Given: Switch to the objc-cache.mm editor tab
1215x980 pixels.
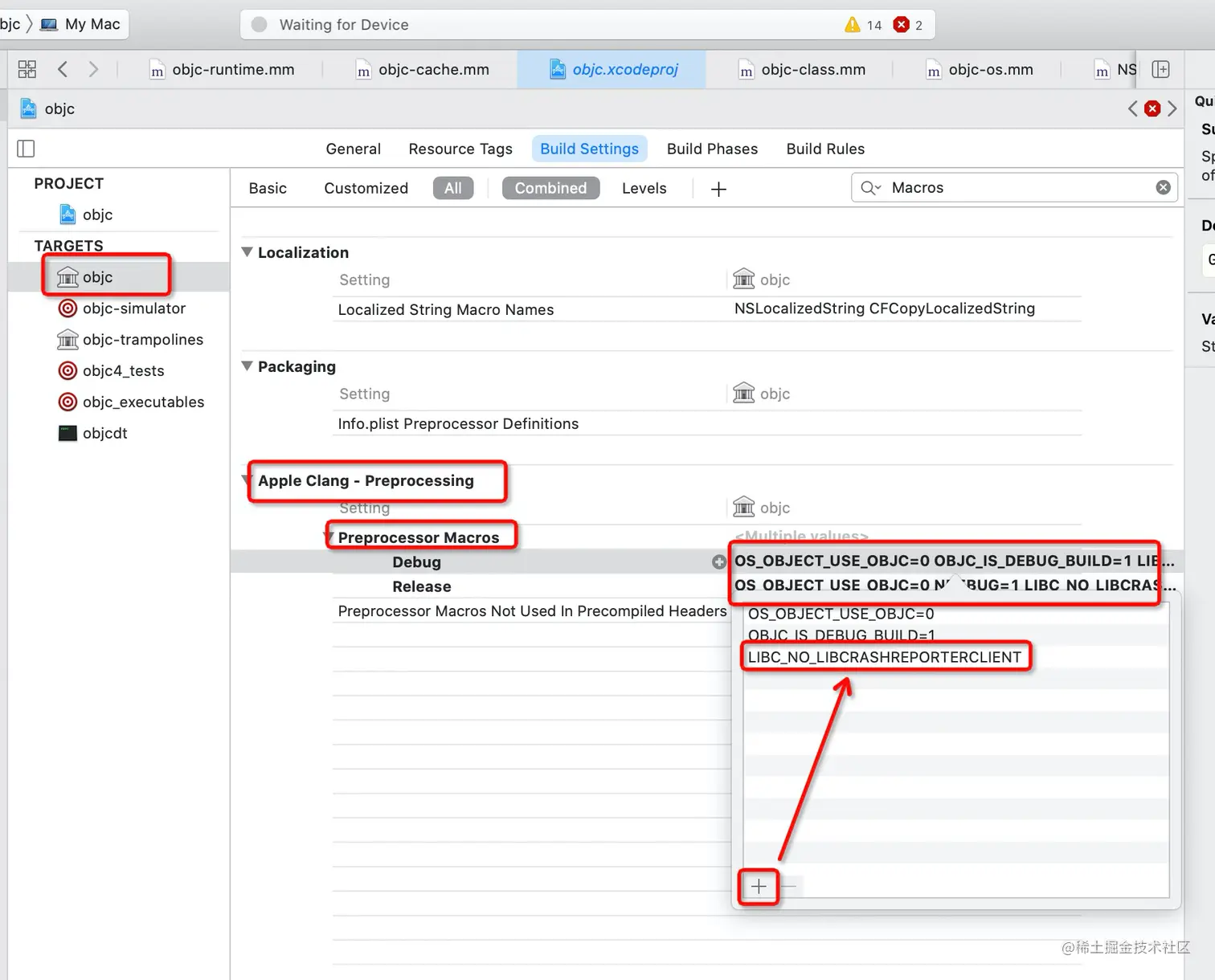Looking at the screenshot, I should click(423, 69).
